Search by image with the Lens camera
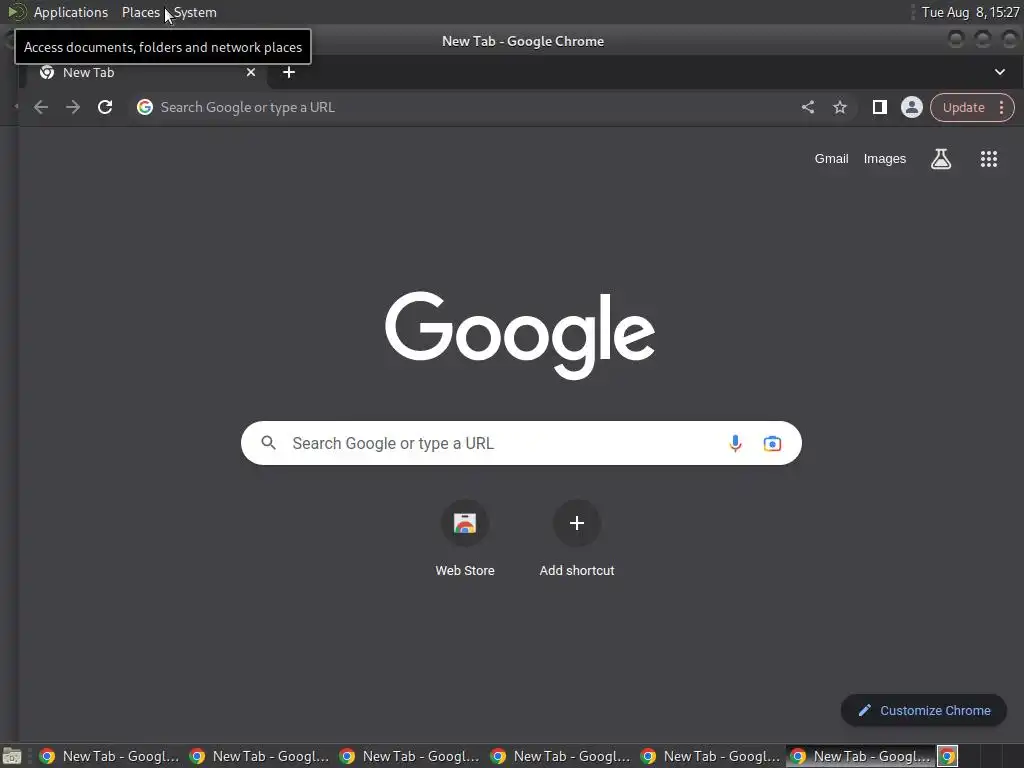1024x768 pixels. tap(772, 443)
